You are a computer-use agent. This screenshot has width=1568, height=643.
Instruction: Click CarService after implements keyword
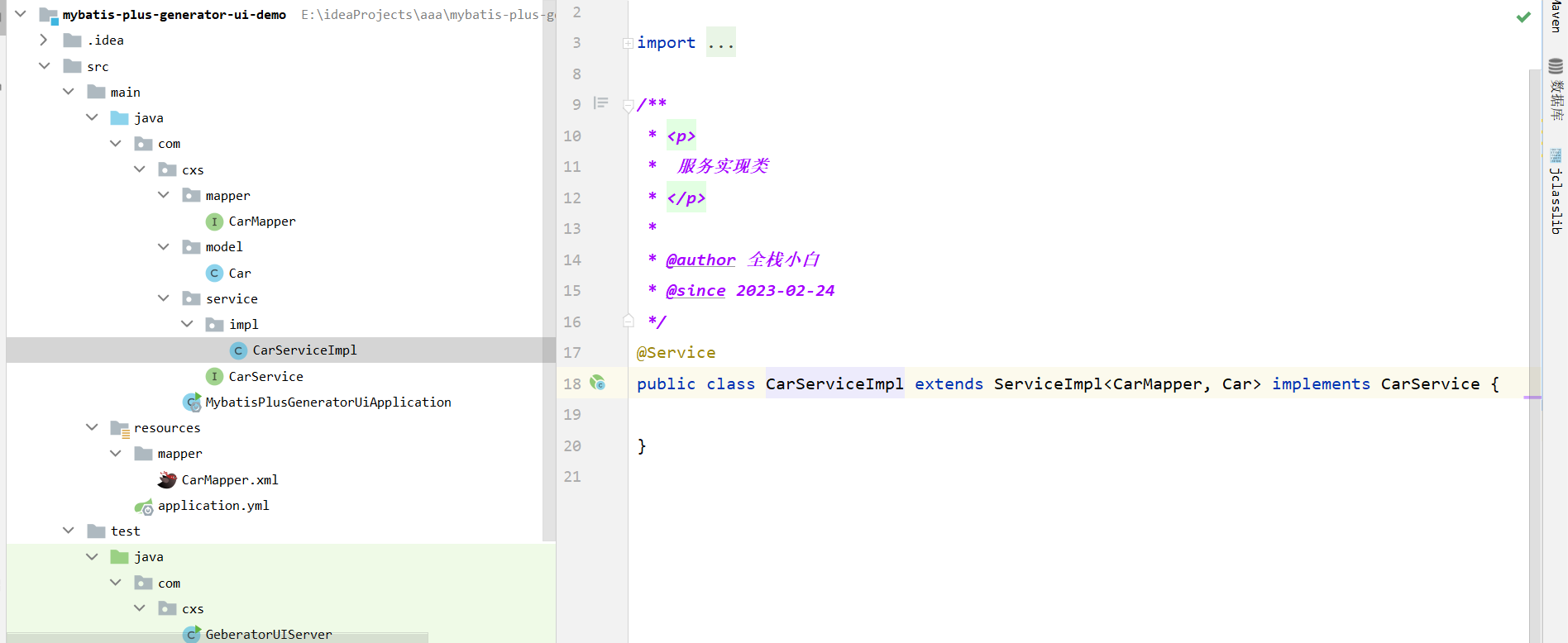pos(1430,383)
